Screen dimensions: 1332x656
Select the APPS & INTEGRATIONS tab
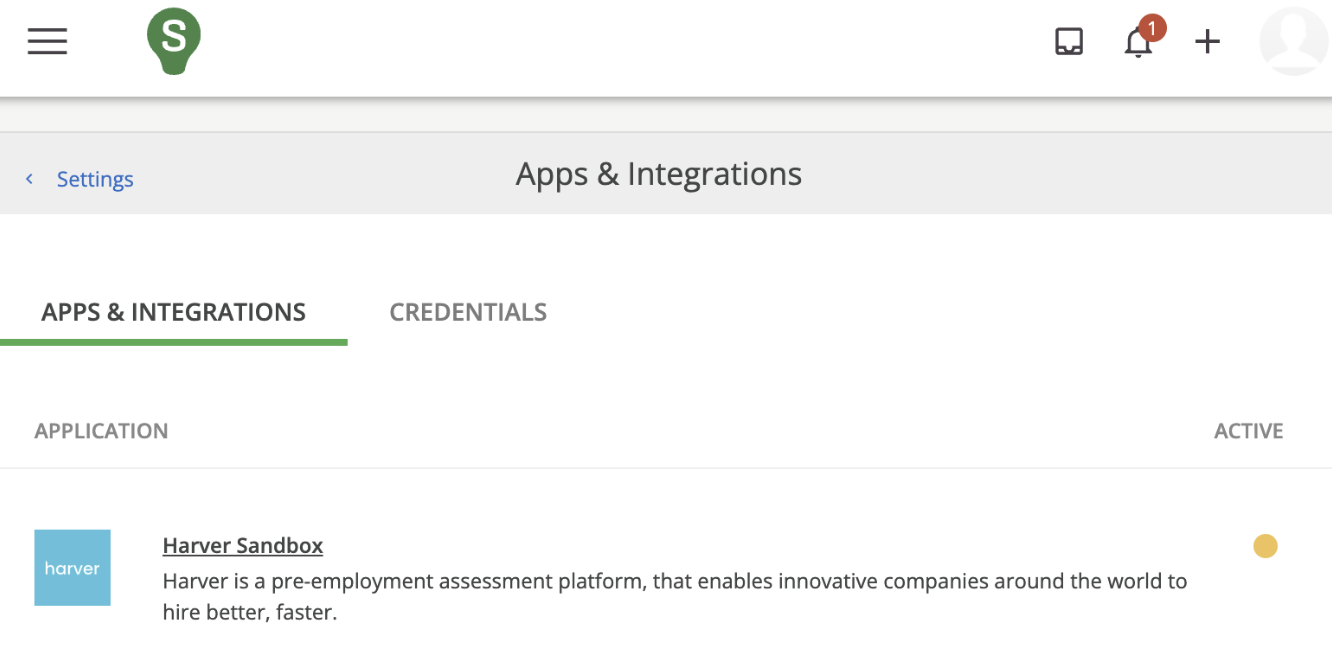pos(174,312)
